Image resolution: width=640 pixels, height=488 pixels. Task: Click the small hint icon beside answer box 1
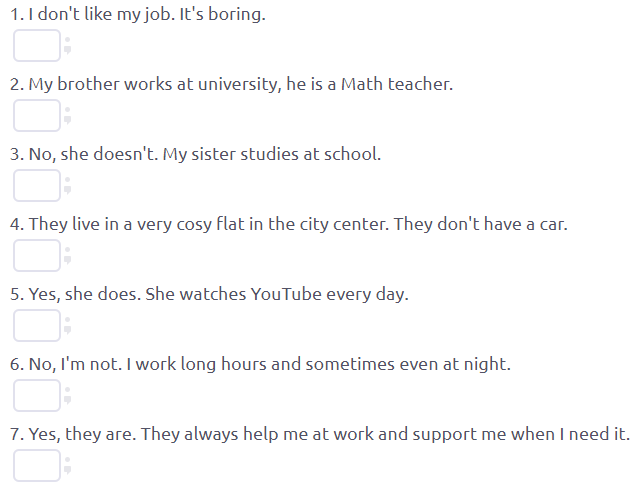68,46
